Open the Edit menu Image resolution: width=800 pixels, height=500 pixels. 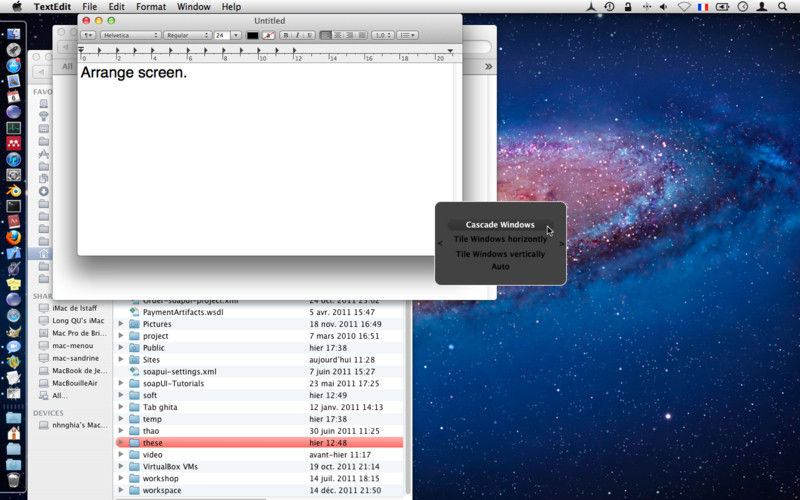coord(116,7)
